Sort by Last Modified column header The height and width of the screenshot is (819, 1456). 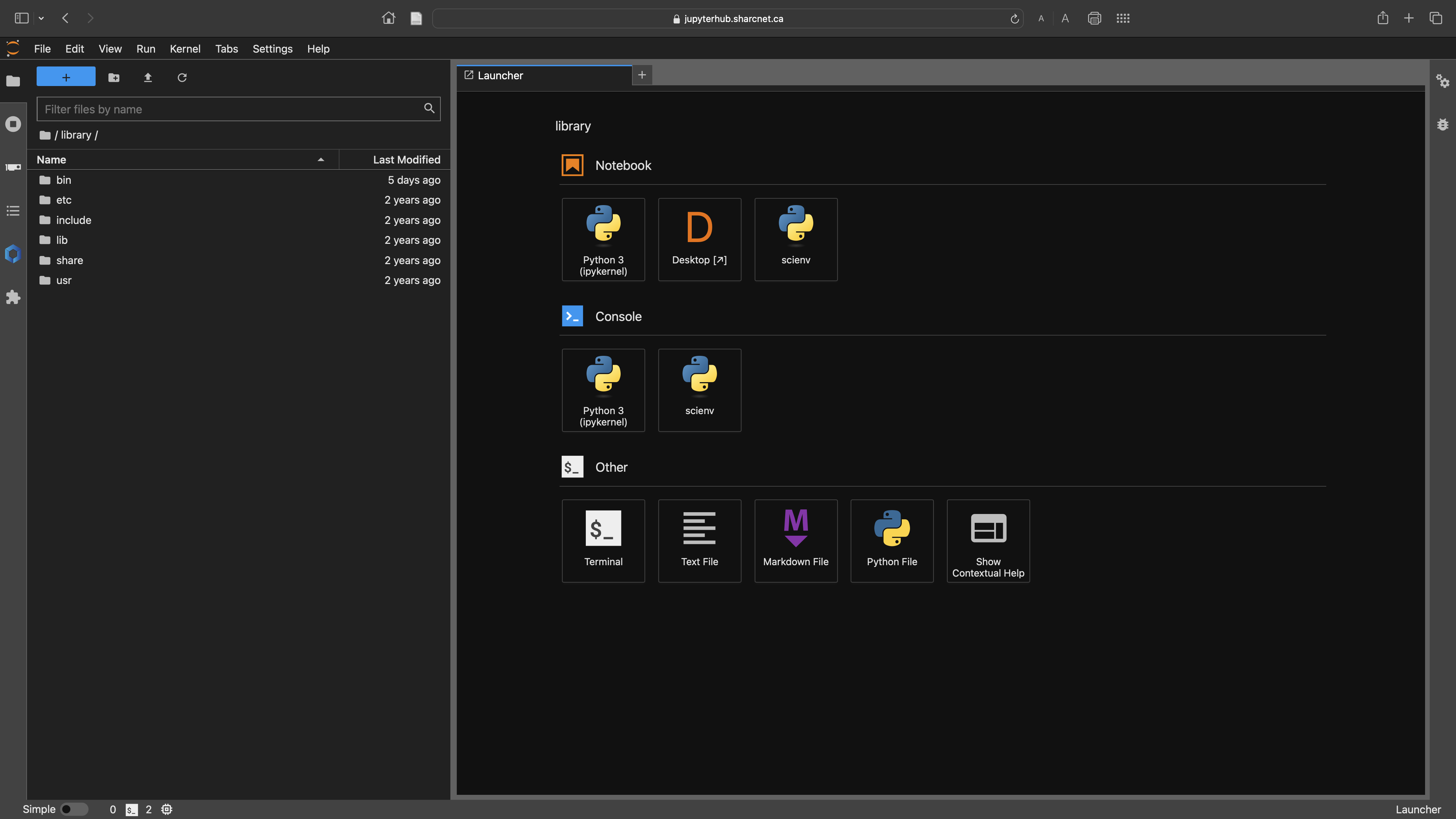[406, 160]
